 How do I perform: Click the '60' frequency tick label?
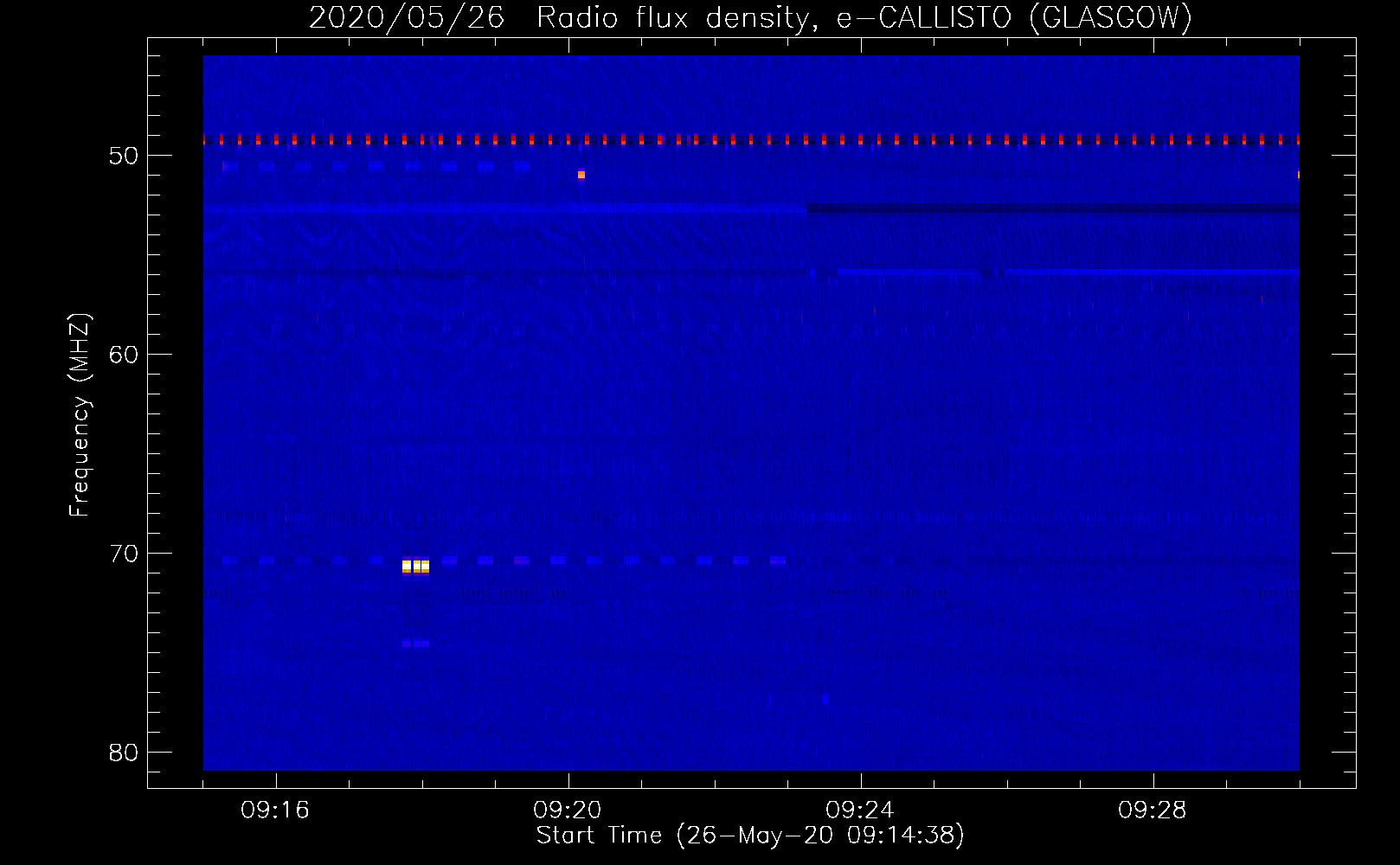(x=124, y=355)
